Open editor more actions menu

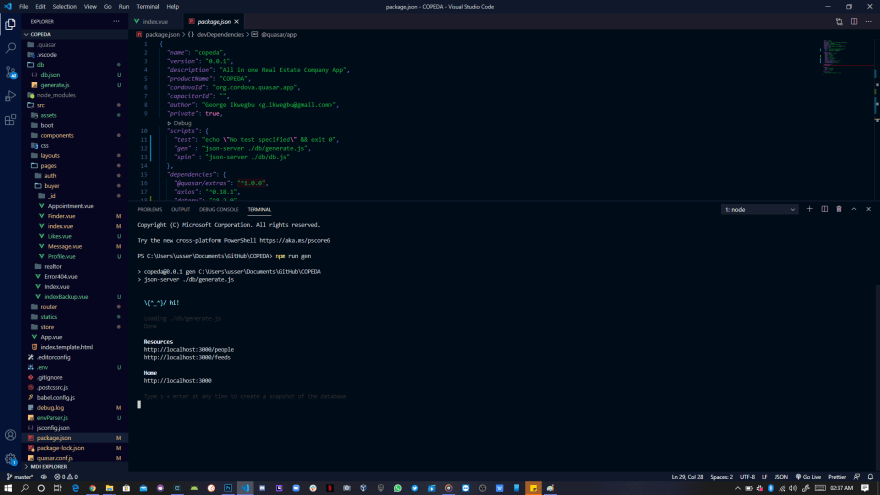point(868,21)
